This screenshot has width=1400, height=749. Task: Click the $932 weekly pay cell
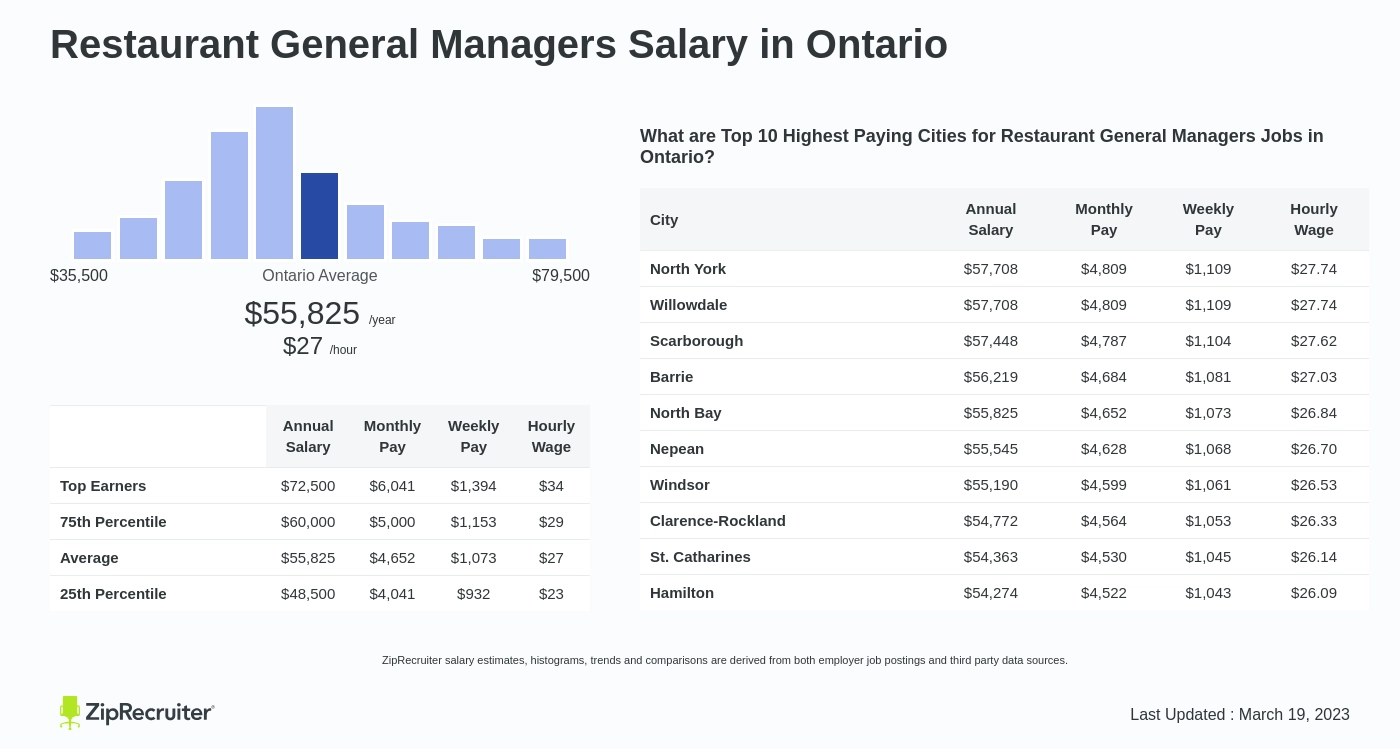tap(474, 594)
